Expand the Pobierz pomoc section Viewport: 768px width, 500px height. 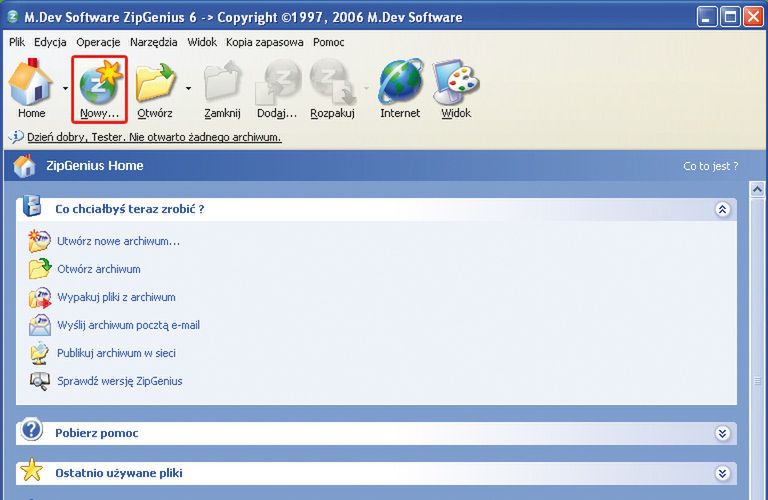tap(722, 433)
